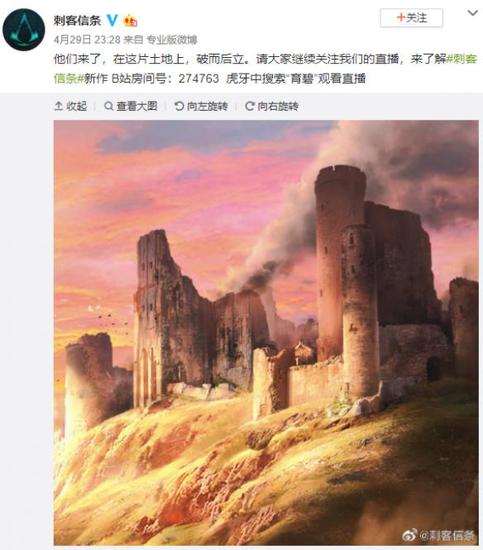Open the 刺客信条 username link

click(x=77, y=20)
